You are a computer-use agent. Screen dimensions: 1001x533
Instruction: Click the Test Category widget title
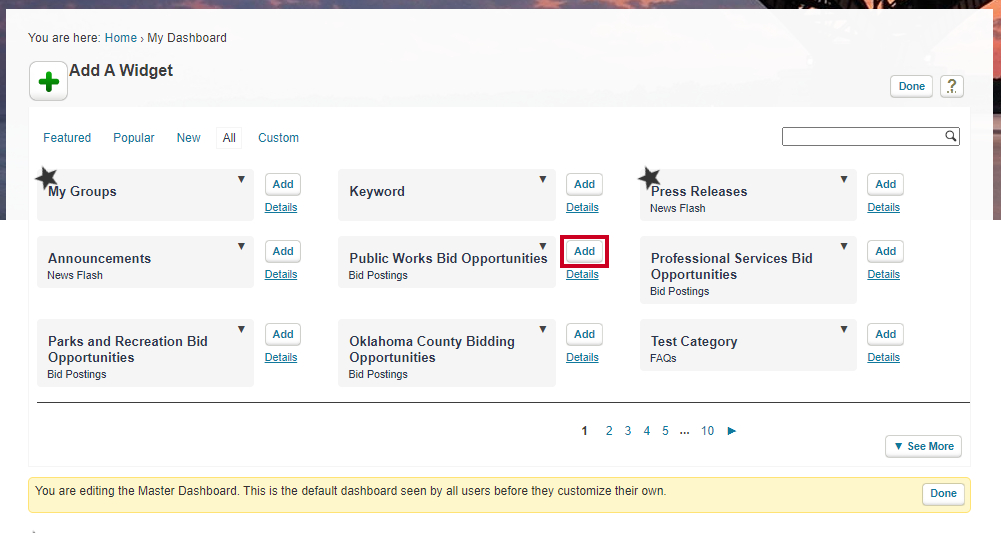click(x=694, y=342)
